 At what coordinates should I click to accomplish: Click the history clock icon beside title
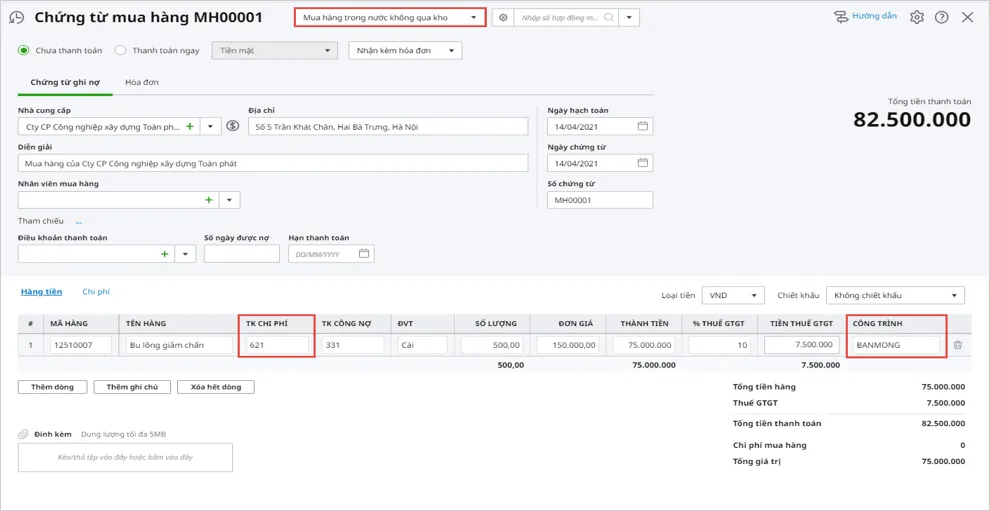tap(17, 18)
